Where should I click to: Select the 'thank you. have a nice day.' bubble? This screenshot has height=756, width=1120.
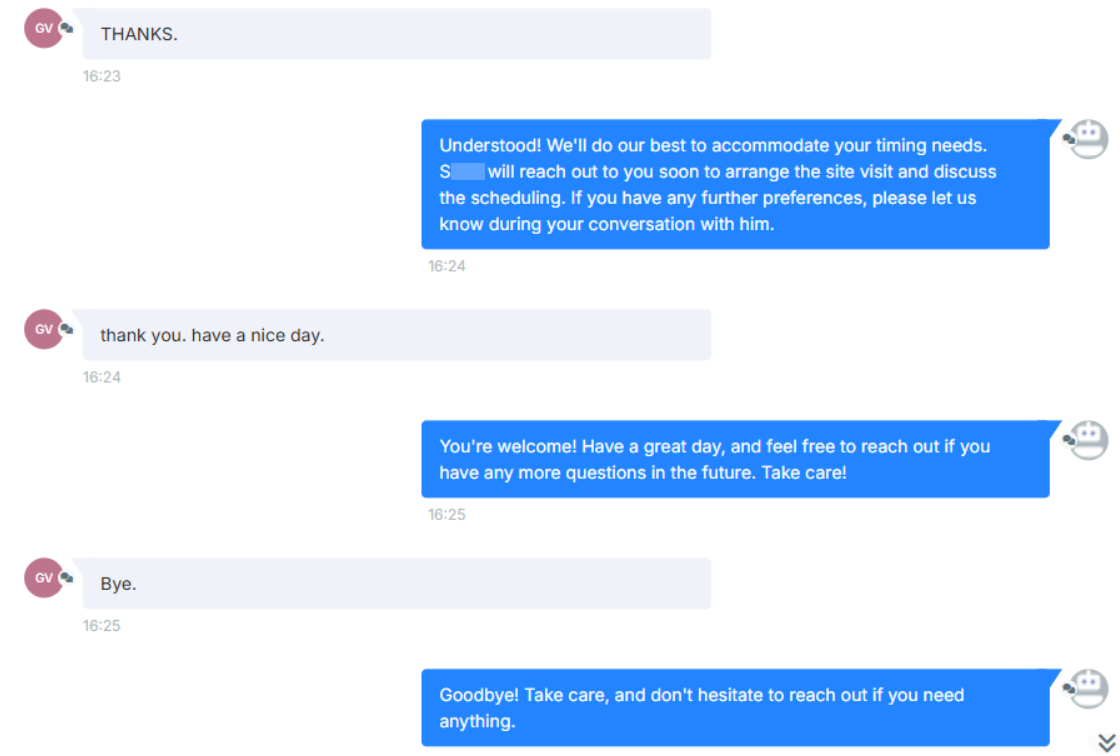tap(396, 335)
